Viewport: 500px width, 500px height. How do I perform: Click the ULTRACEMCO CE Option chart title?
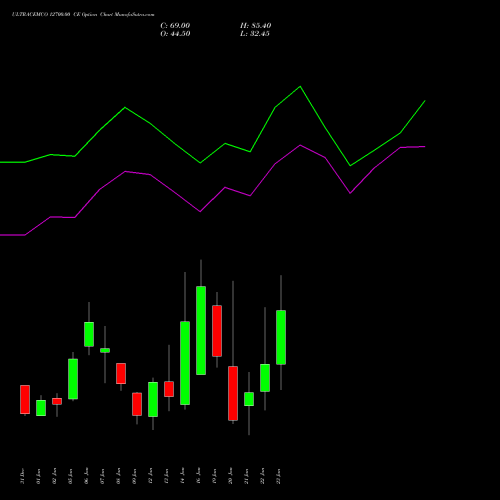click(83, 15)
